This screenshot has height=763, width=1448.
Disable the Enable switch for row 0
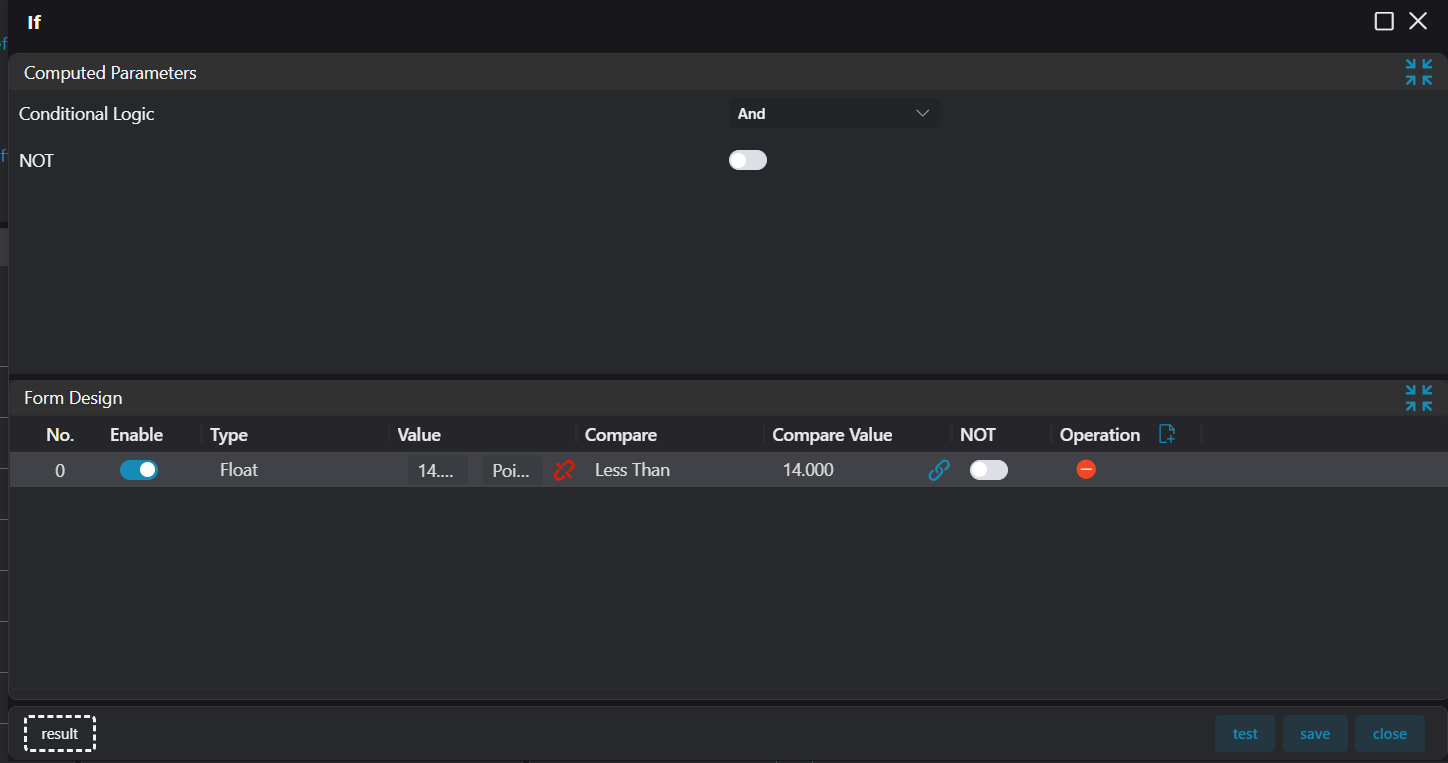point(139,470)
